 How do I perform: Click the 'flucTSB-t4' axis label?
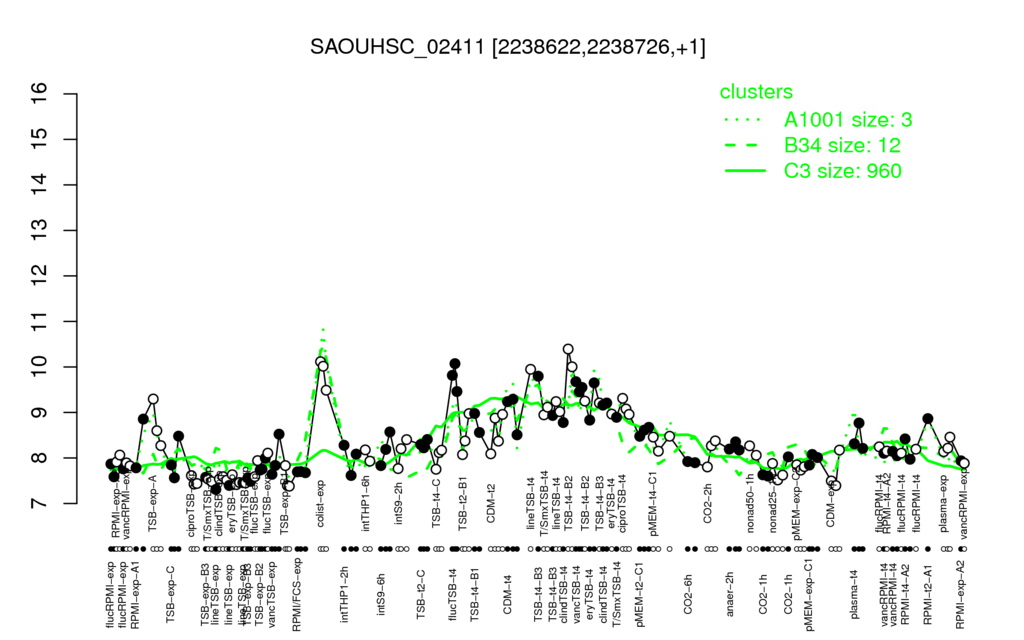tap(453, 594)
